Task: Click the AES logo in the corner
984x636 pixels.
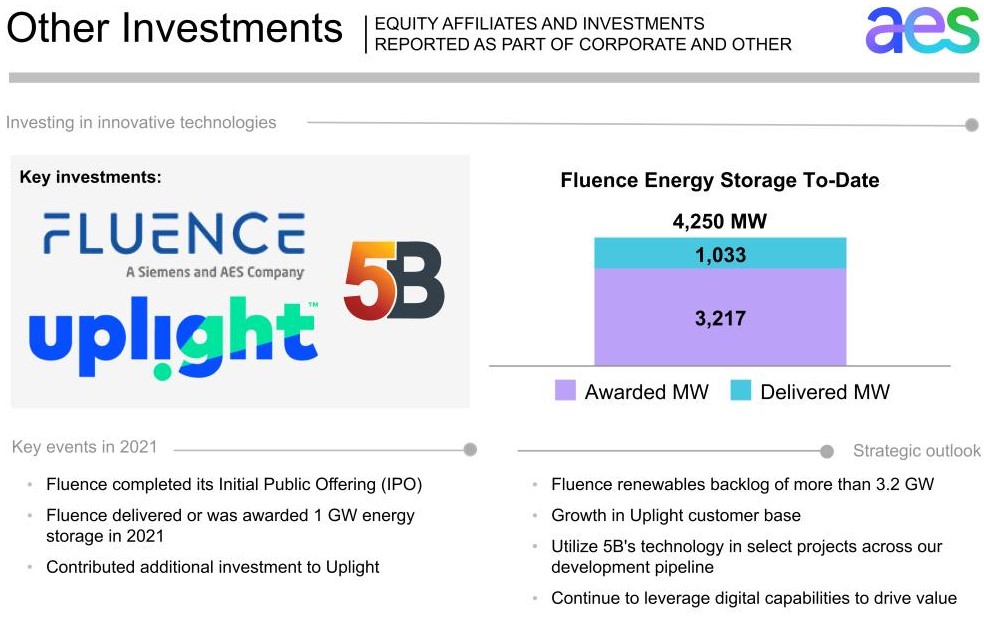Action: pos(921,30)
